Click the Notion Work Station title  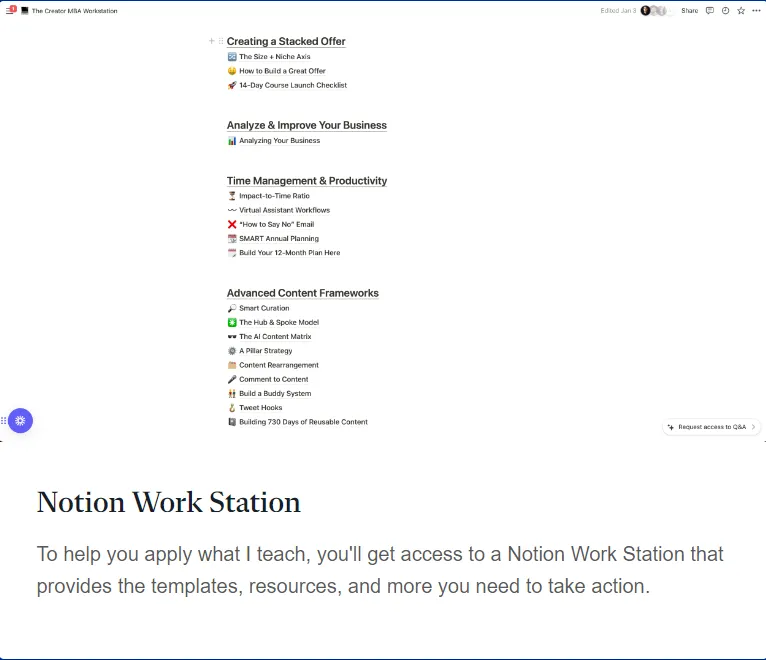[x=169, y=502]
